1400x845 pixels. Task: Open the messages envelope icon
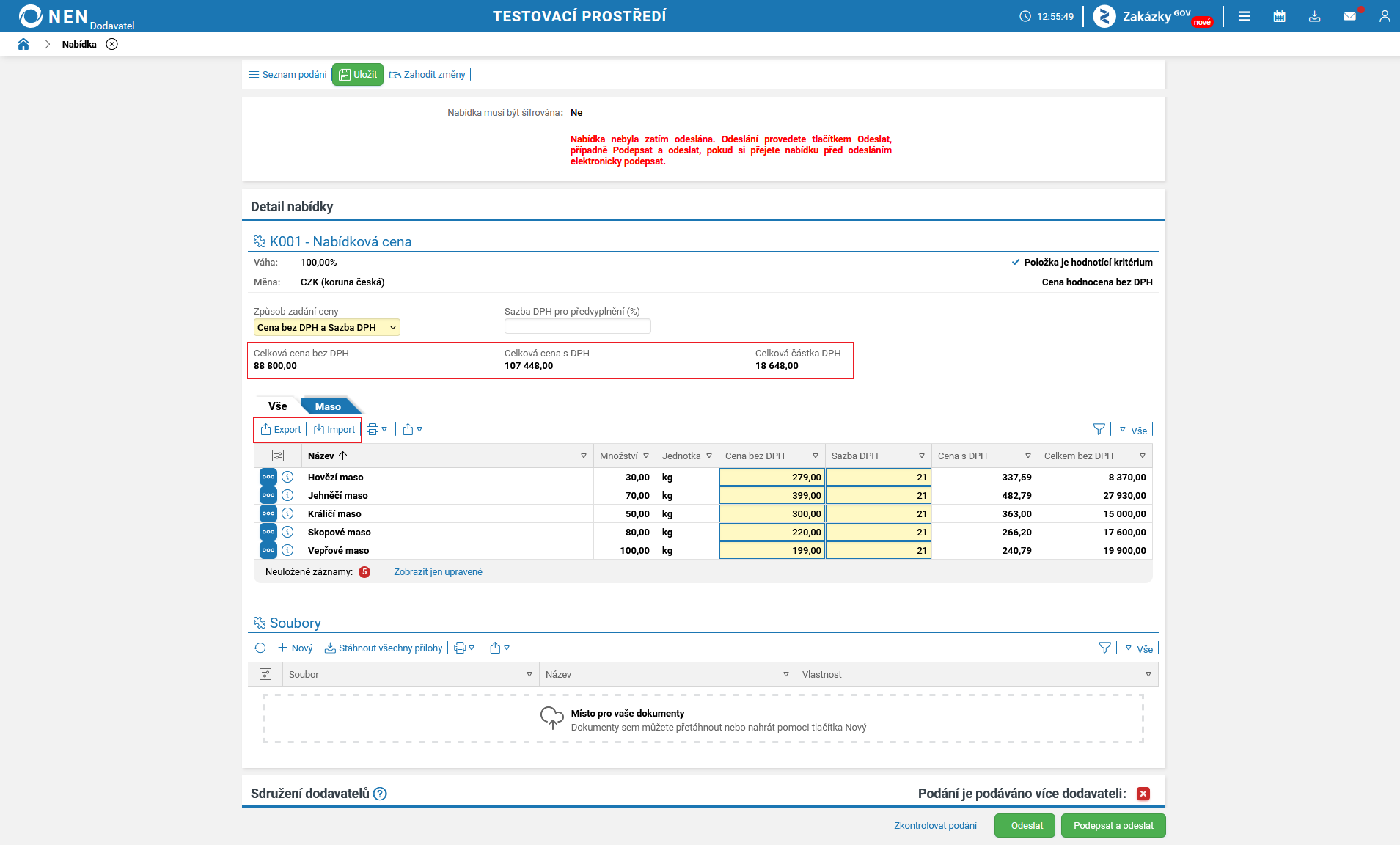pos(1349,16)
